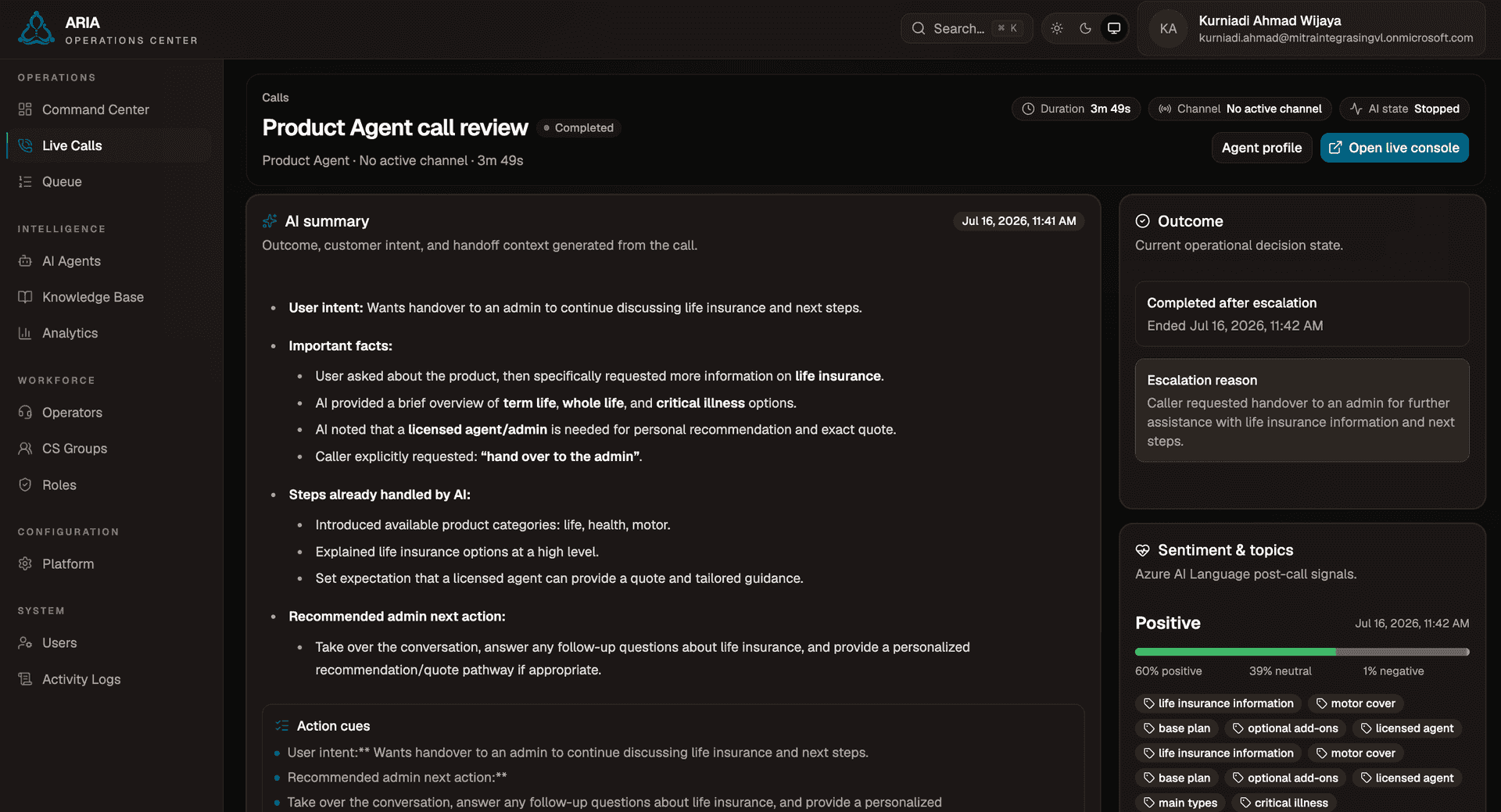Click 39% neutral label
The width and height of the screenshot is (1501, 812).
1281,671
